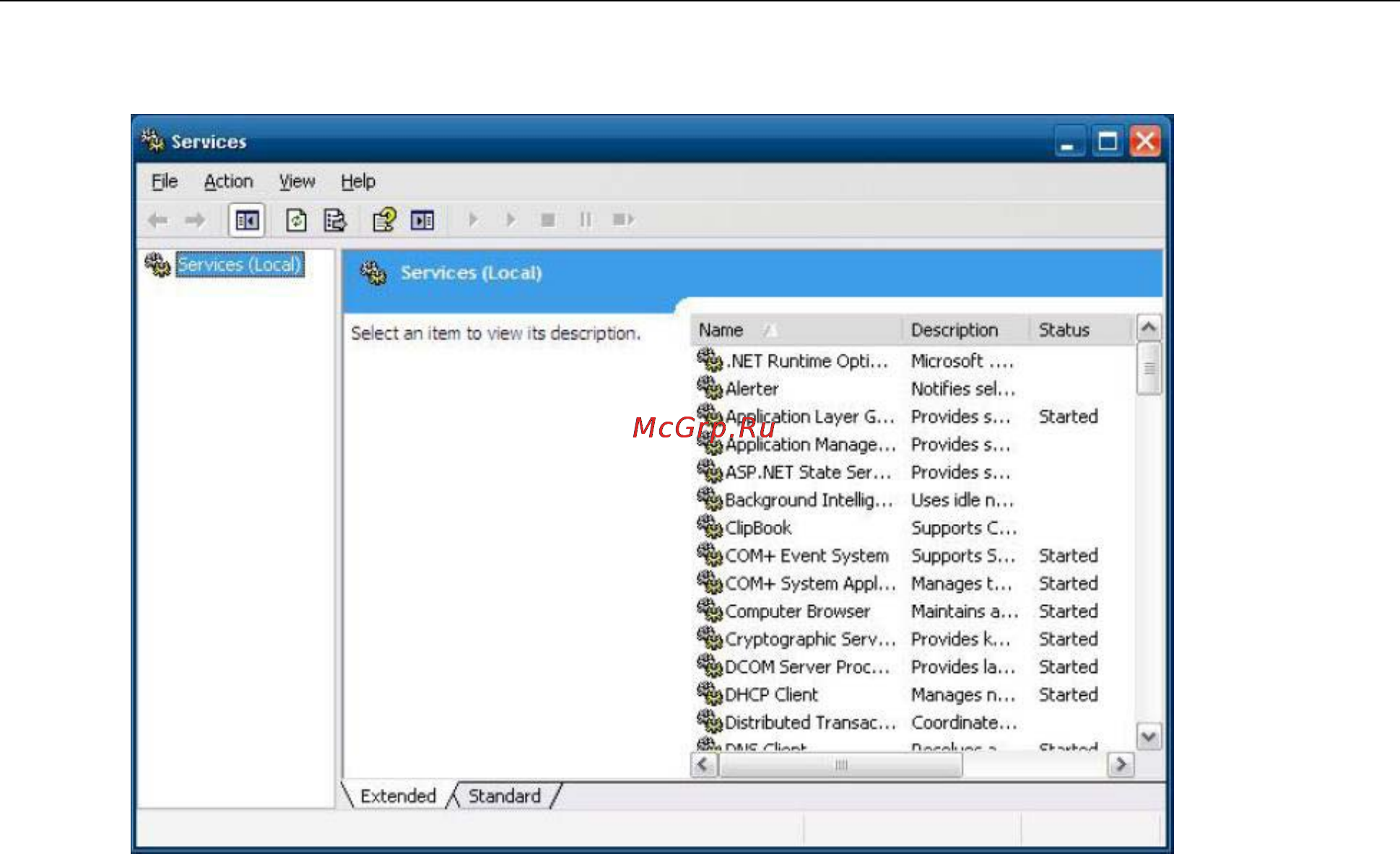Select the Alerter service name
Viewport: 1400px width, 854px height.
click(752, 389)
